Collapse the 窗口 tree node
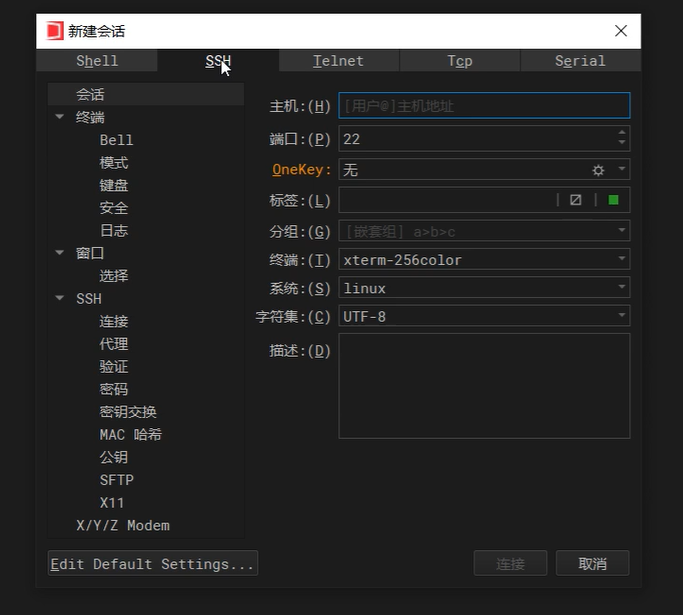The width and height of the screenshot is (683, 615). (x=60, y=253)
